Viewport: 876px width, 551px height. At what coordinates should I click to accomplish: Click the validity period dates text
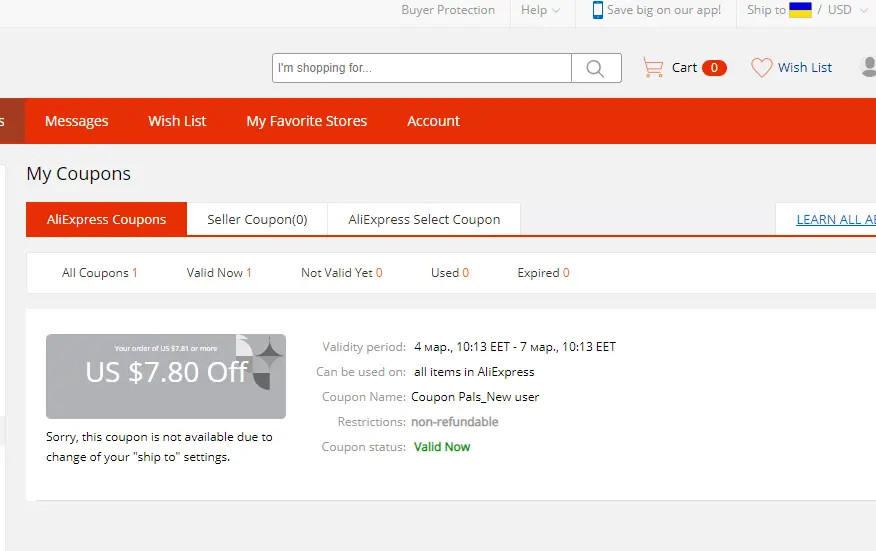click(x=515, y=347)
